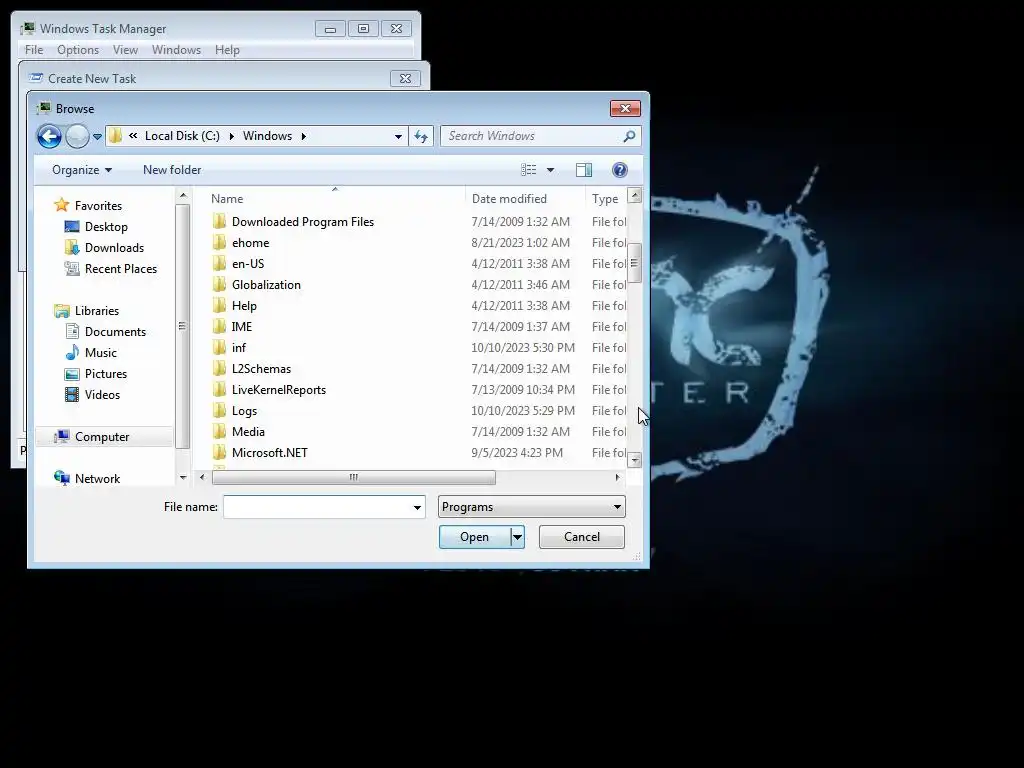The height and width of the screenshot is (768, 1024).
Task: Select the Microsoft.NET folder icon
Action: [219, 453]
